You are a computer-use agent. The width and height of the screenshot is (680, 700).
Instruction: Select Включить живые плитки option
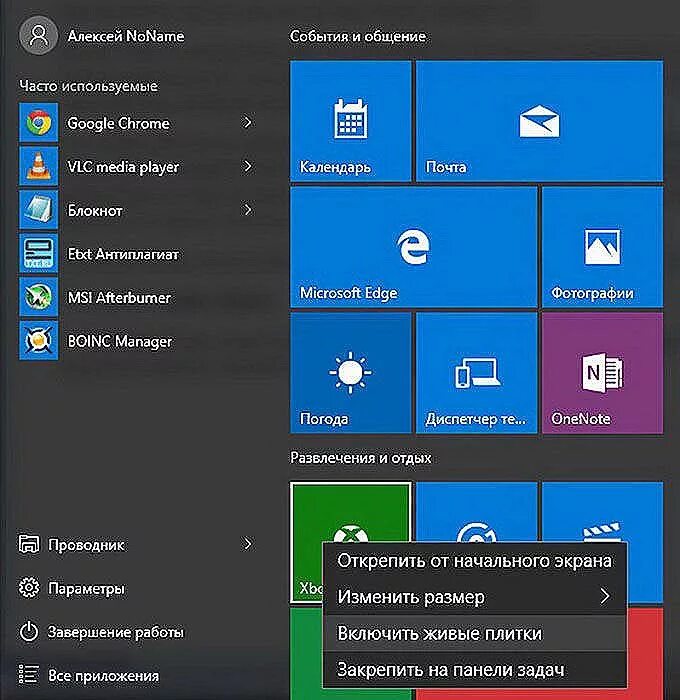click(474, 633)
